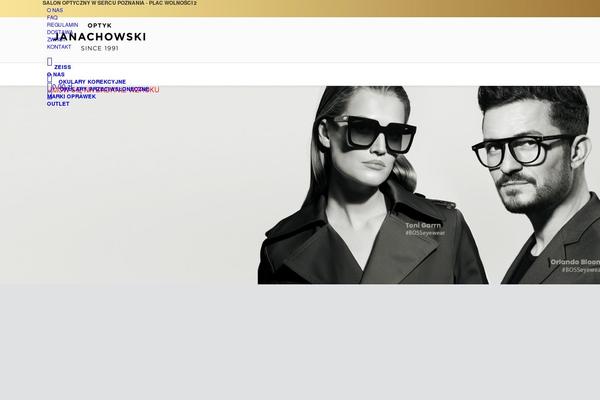Open the KONTAKT link

coord(59,47)
